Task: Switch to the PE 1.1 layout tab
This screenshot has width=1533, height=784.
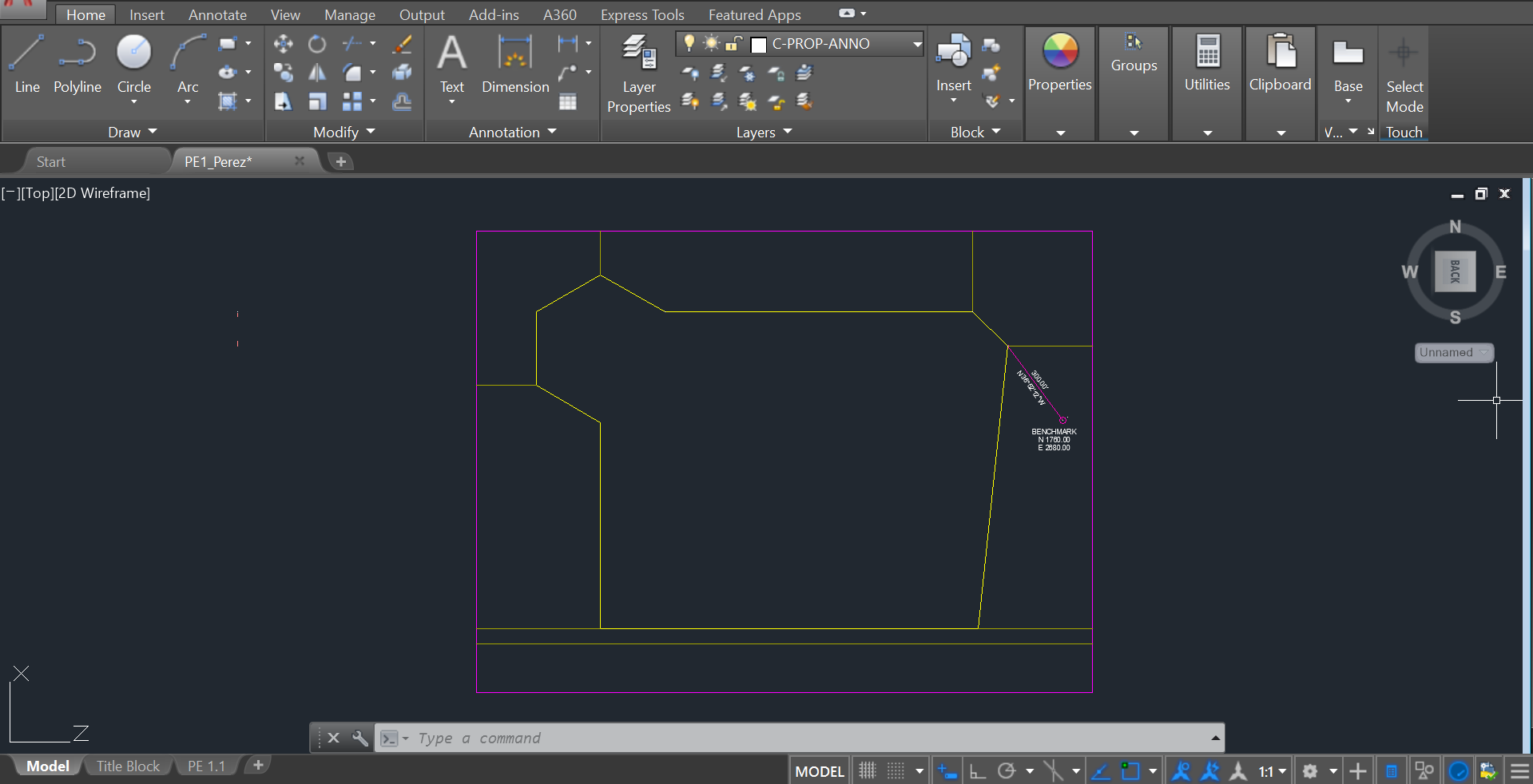Action: 206,766
